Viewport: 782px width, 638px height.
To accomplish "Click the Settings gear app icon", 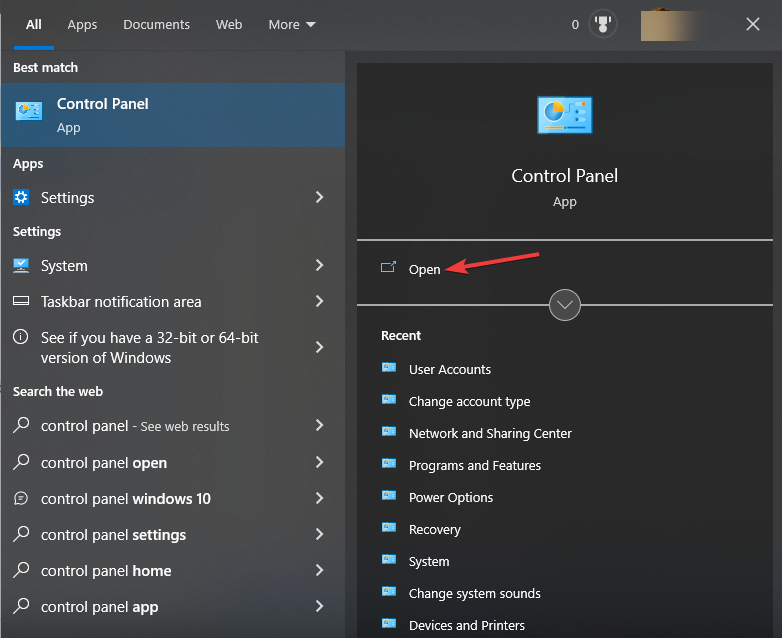I will [21, 198].
